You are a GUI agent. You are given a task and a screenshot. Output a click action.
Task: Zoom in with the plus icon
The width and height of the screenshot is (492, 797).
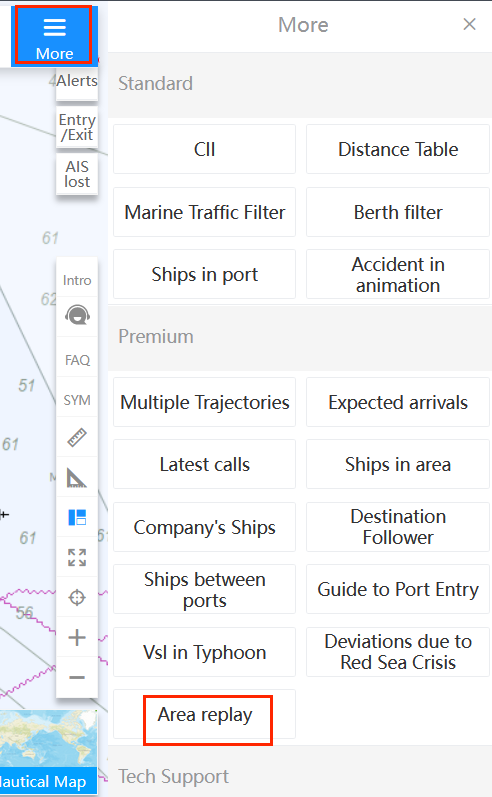[77, 637]
